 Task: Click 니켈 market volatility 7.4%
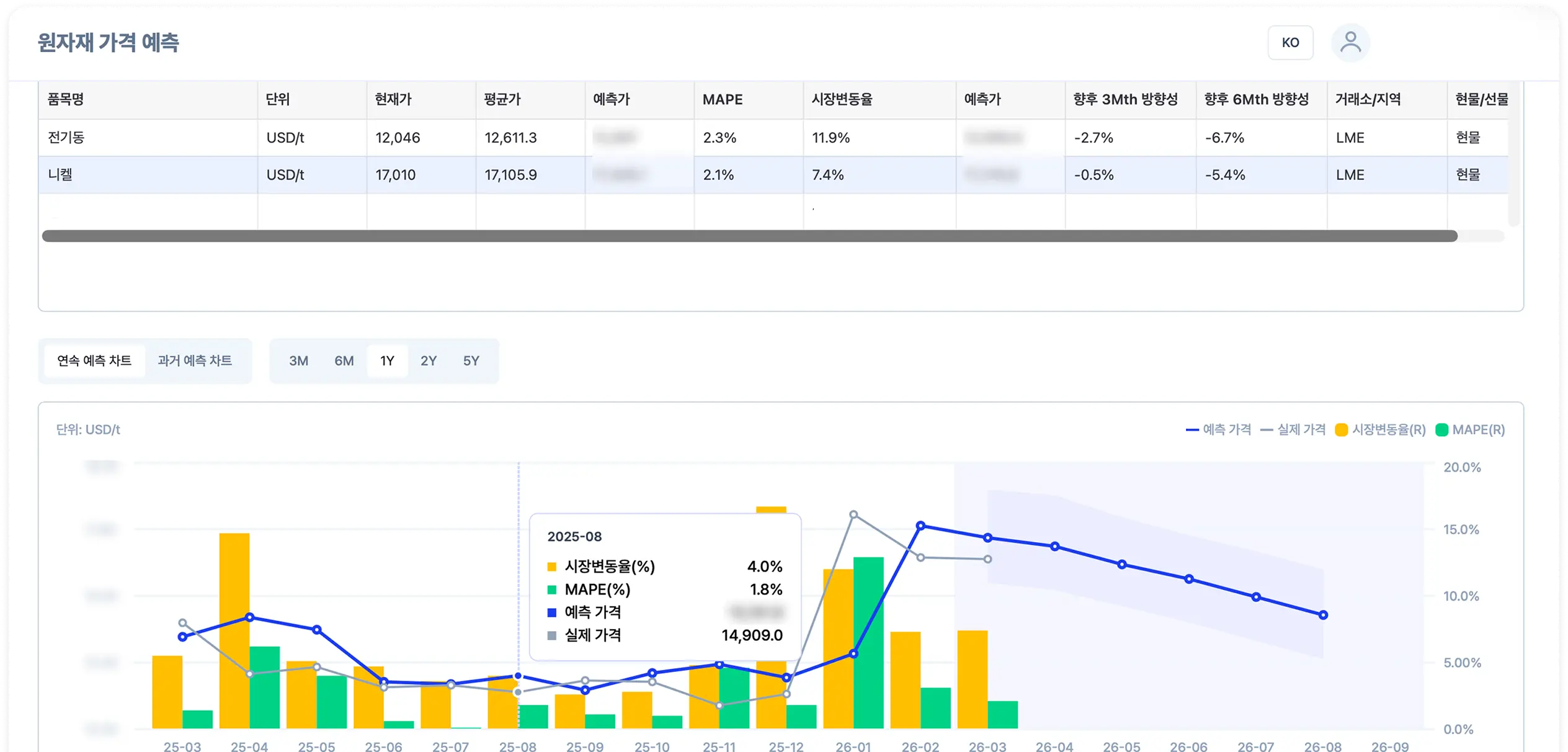tap(828, 174)
